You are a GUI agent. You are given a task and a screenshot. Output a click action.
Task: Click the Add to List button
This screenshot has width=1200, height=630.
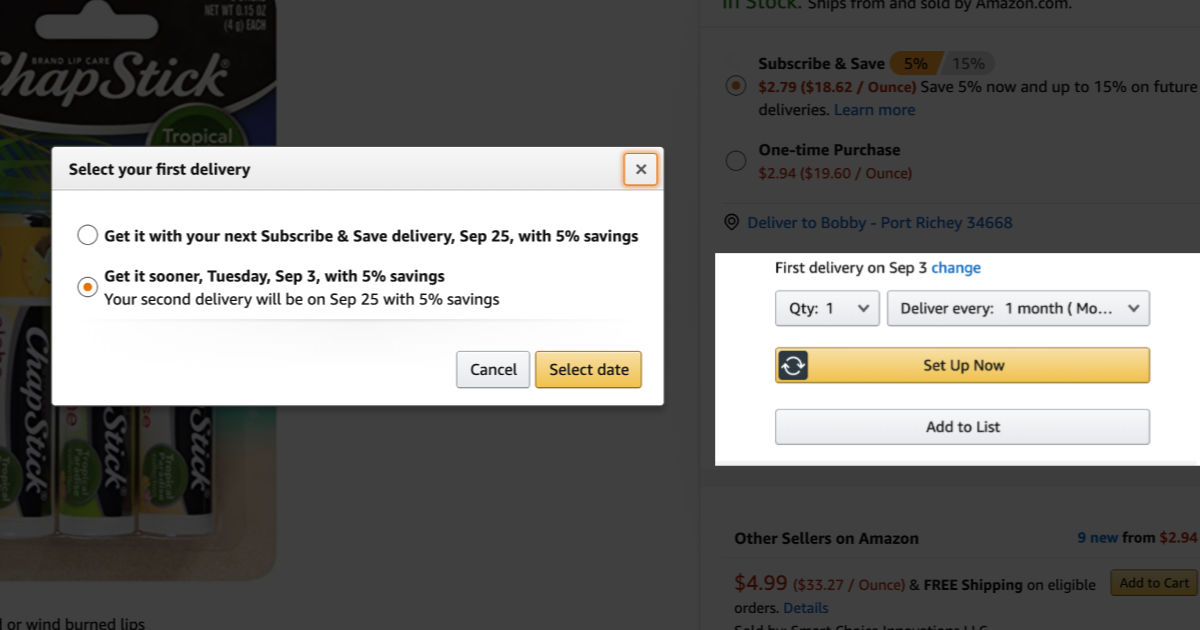point(962,427)
